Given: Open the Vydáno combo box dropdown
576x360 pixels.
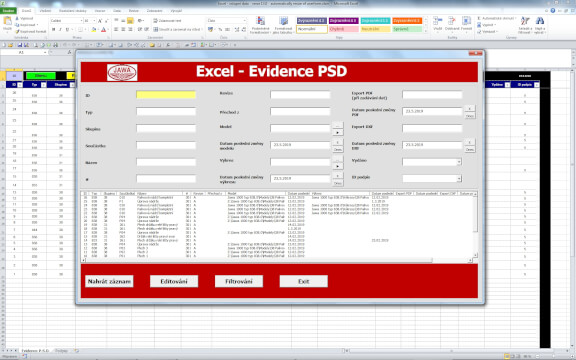Looking at the screenshot, I should coord(459,162).
